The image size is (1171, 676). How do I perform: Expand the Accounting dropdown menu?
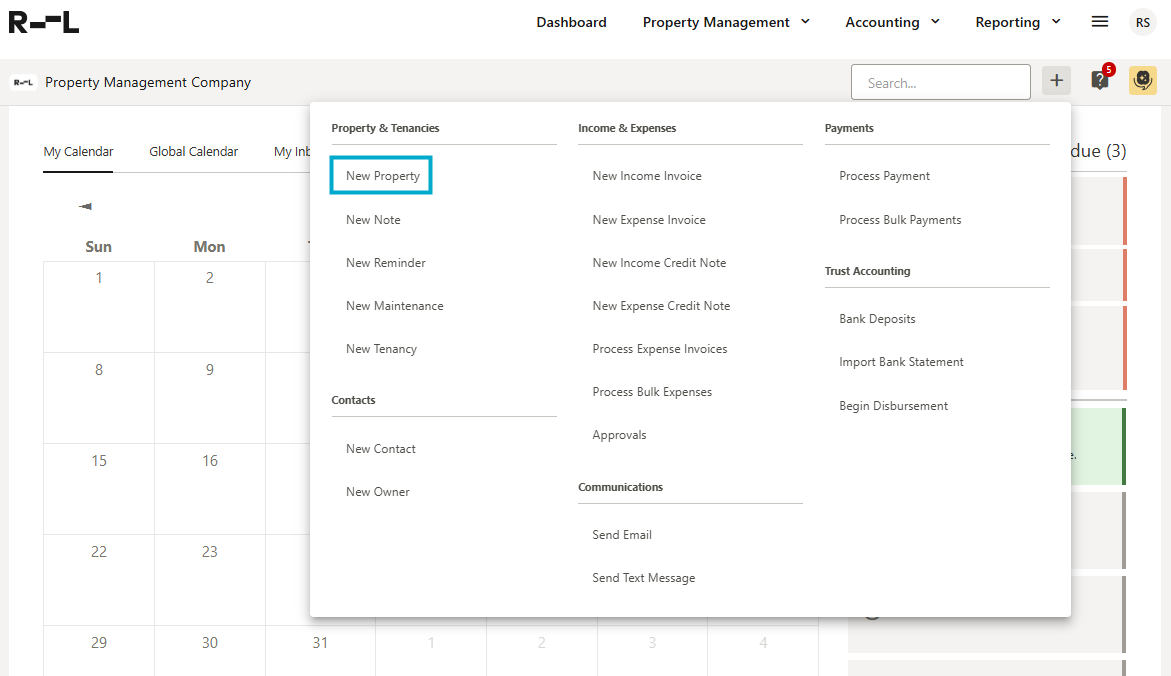click(892, 22)
